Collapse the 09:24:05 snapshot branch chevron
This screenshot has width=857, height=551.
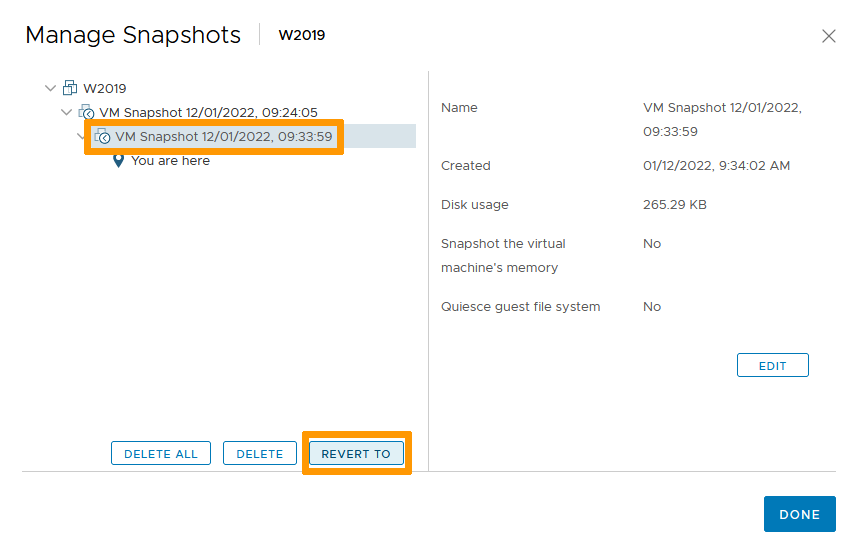pos(67,112)
